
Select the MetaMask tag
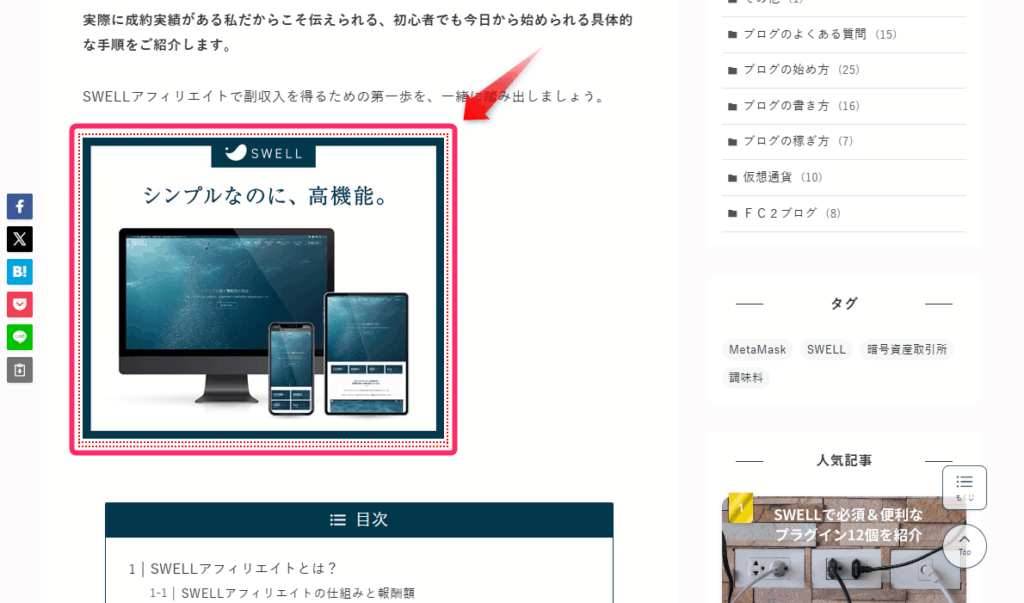pyautogui.click(x=758, y=350)
